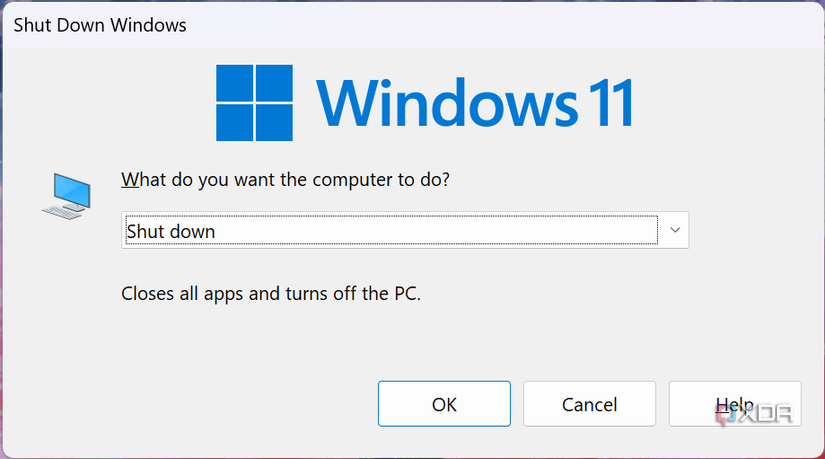Click the underlined W in the prompt

[x=130, y=180]
